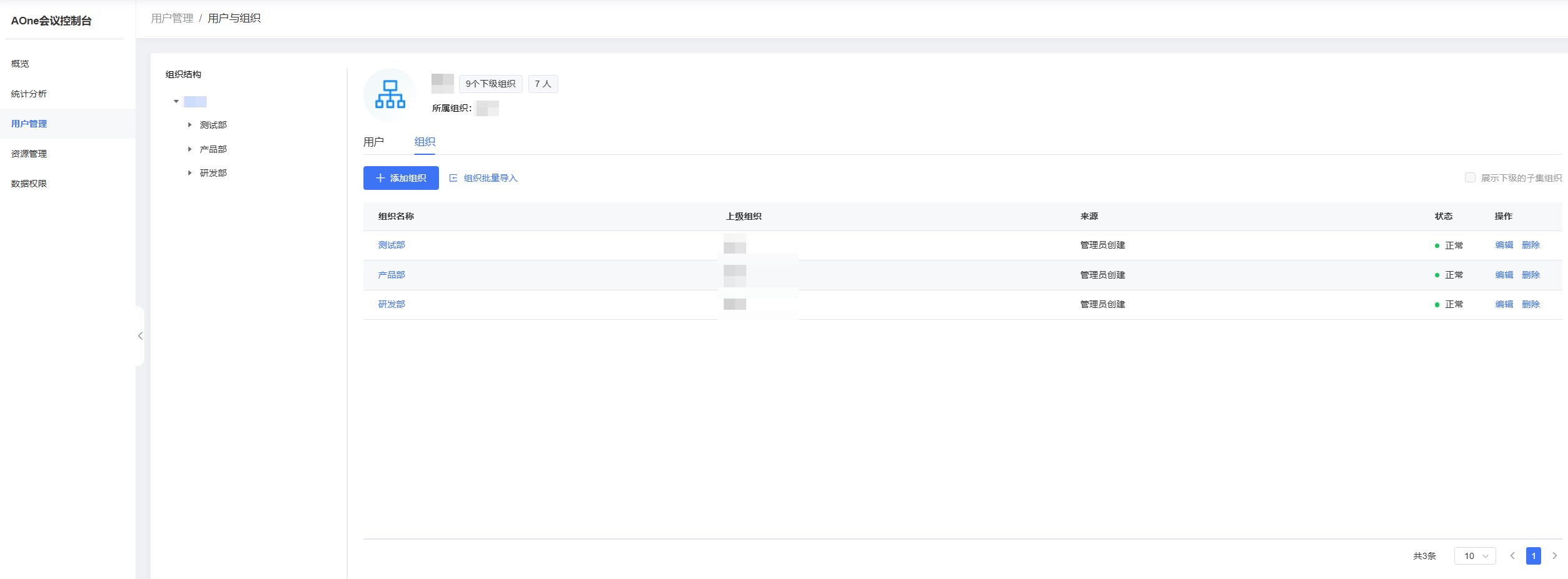The width and height of the screenshot is (1568, 579).
Task: Expand the 测试部 tree node
Action: [190, 125]
